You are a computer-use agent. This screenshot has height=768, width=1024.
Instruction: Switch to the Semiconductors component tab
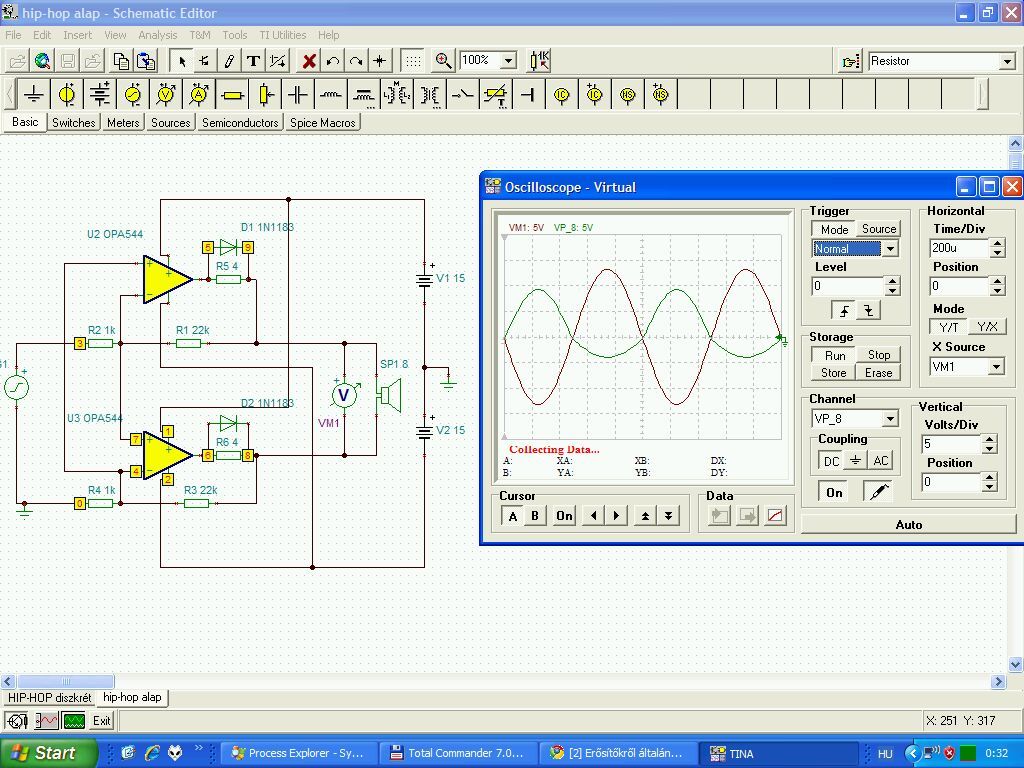240,123
